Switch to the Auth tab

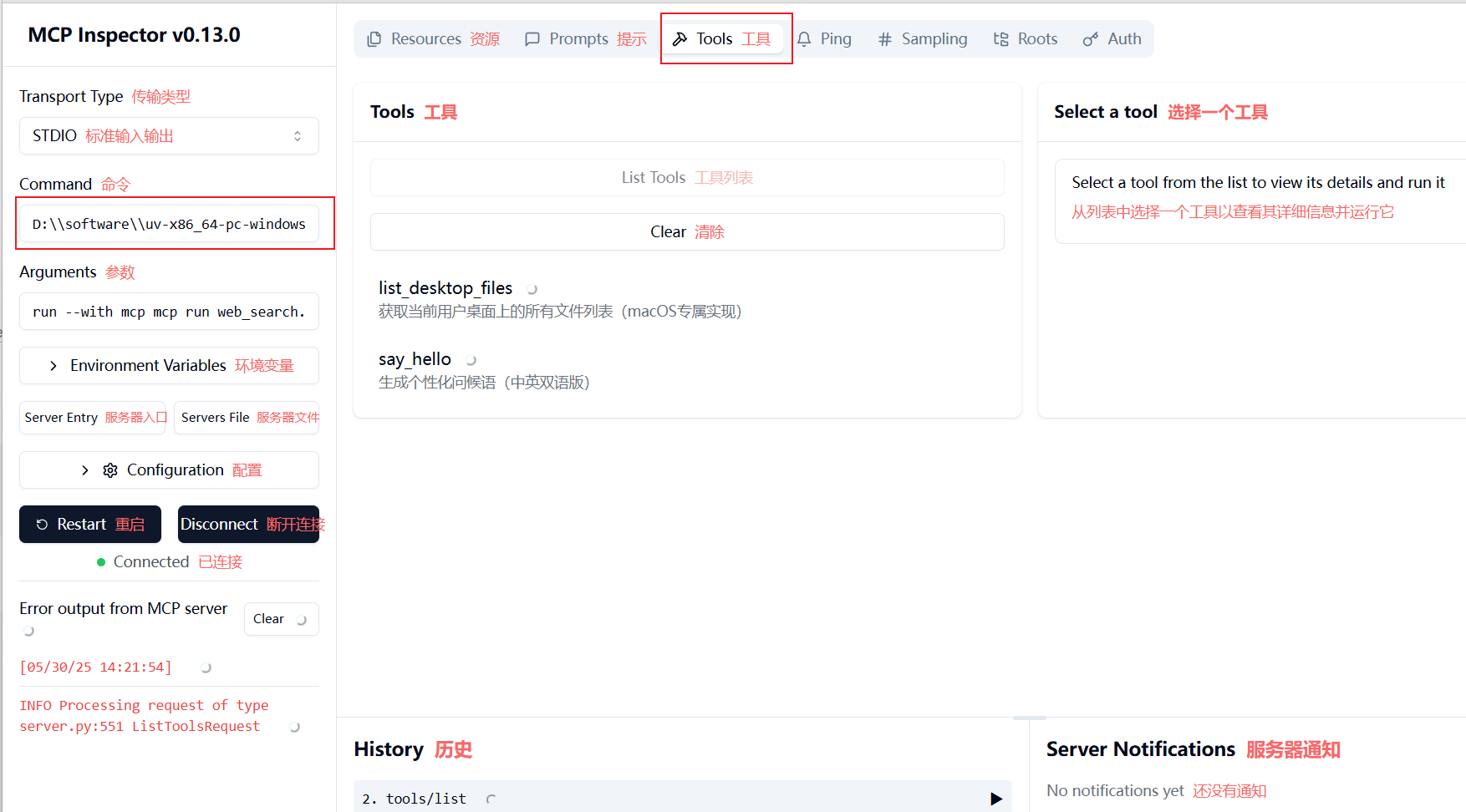click(1112, 39)
